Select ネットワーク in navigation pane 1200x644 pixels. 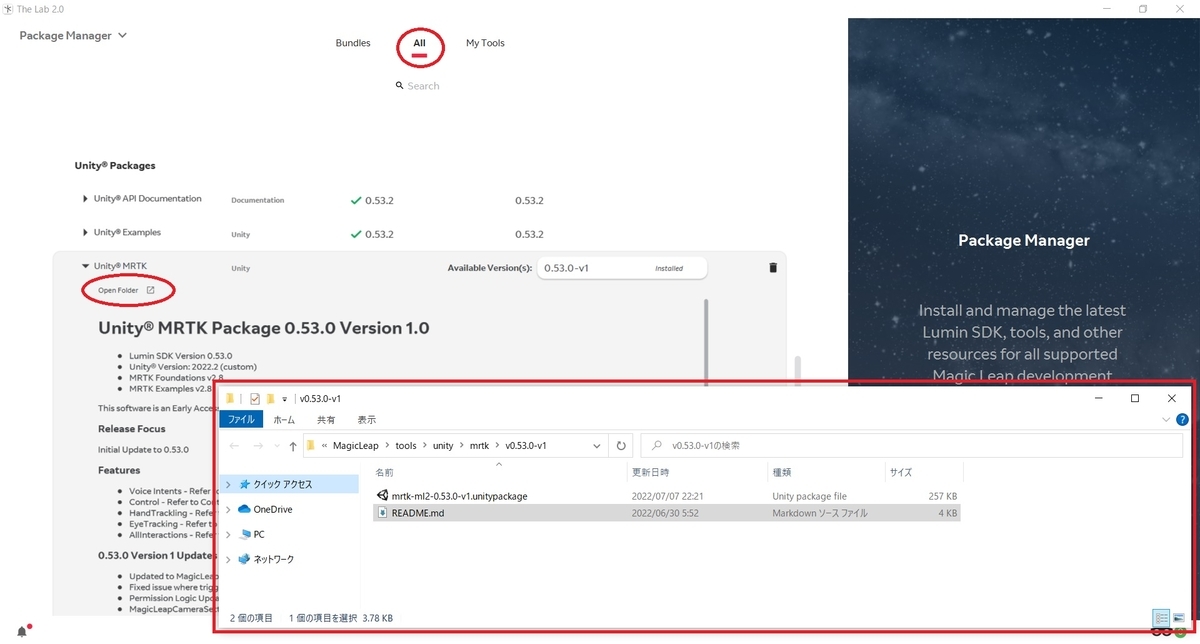pyautogui.click(x=274, y=559)
